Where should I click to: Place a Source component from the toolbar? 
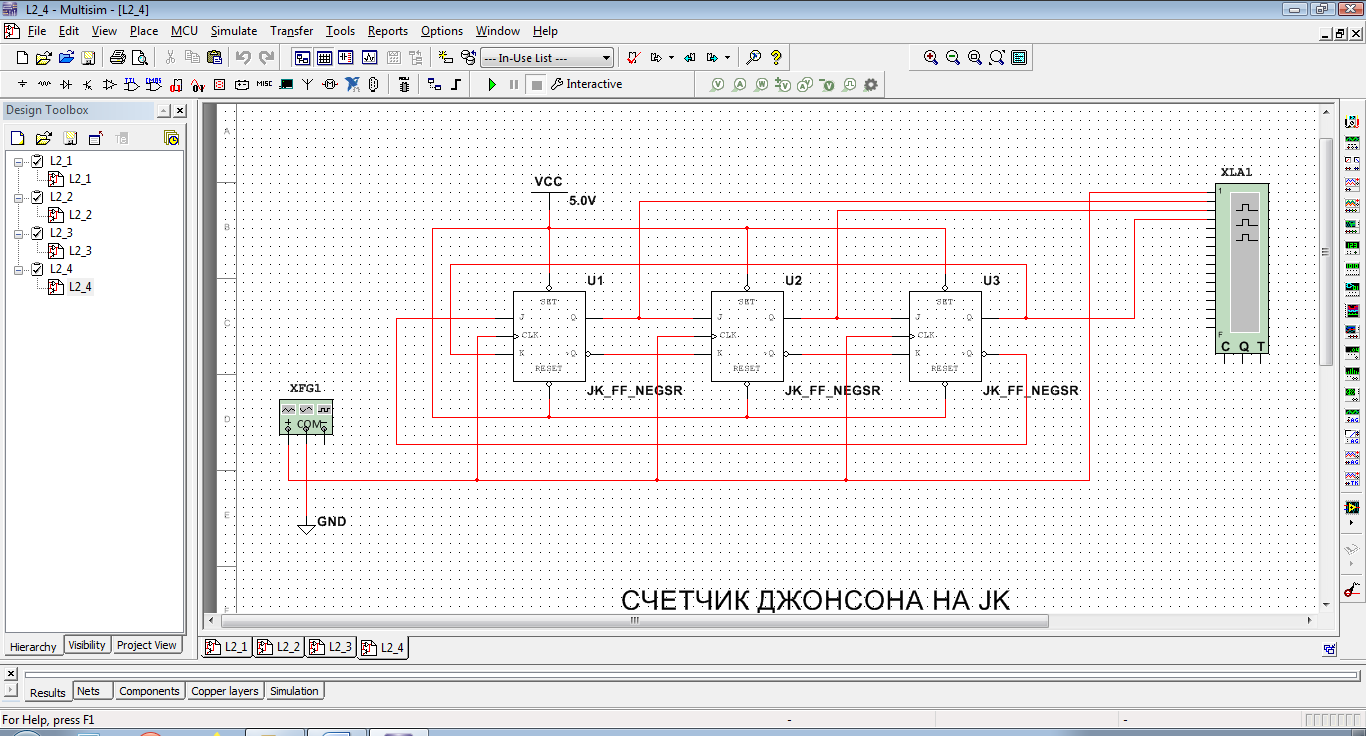click(x=22, y=85)
